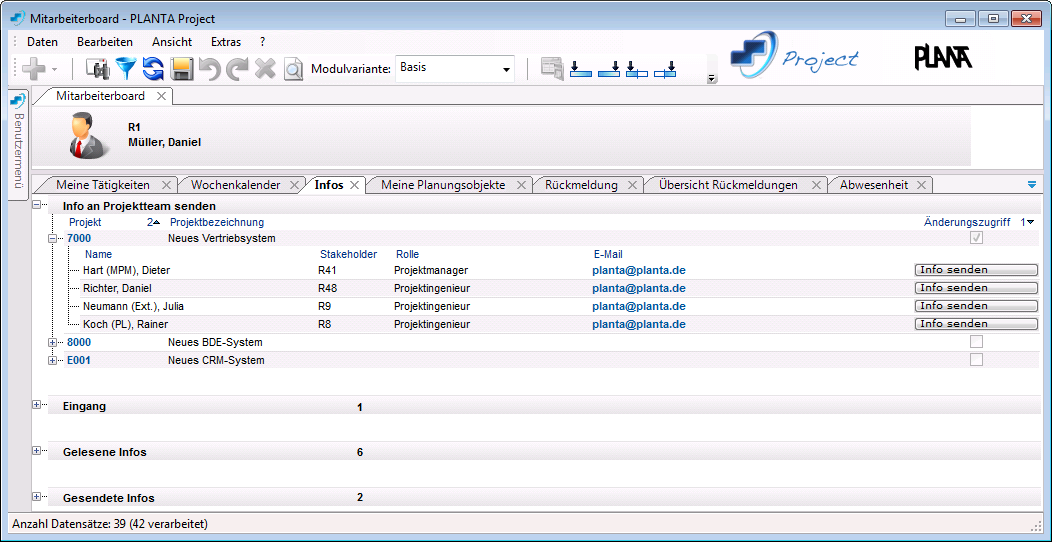Click the print preview magnifier icon
Viewport: 1052px width, 542px height.
pos(293,68)
